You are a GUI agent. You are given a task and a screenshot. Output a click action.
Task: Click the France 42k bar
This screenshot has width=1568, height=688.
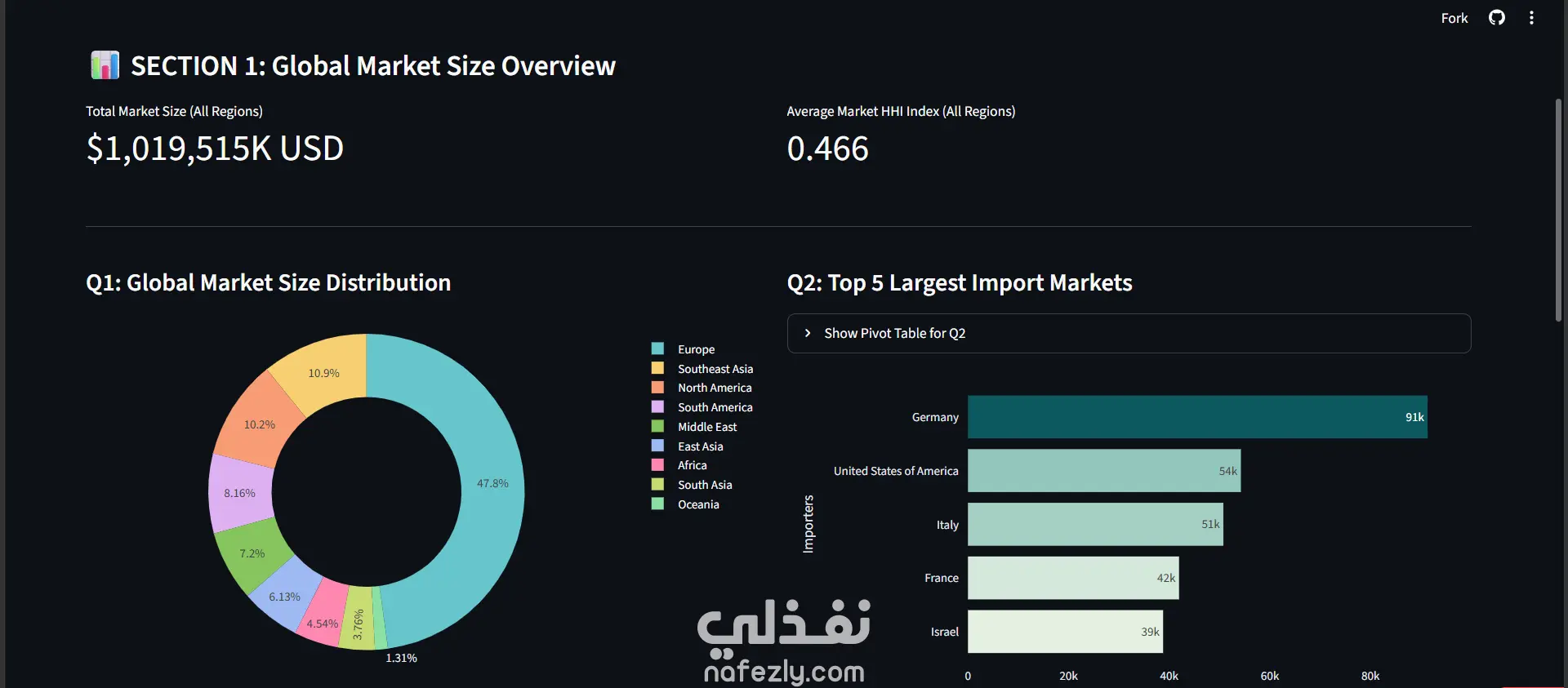click(1073, 578)
